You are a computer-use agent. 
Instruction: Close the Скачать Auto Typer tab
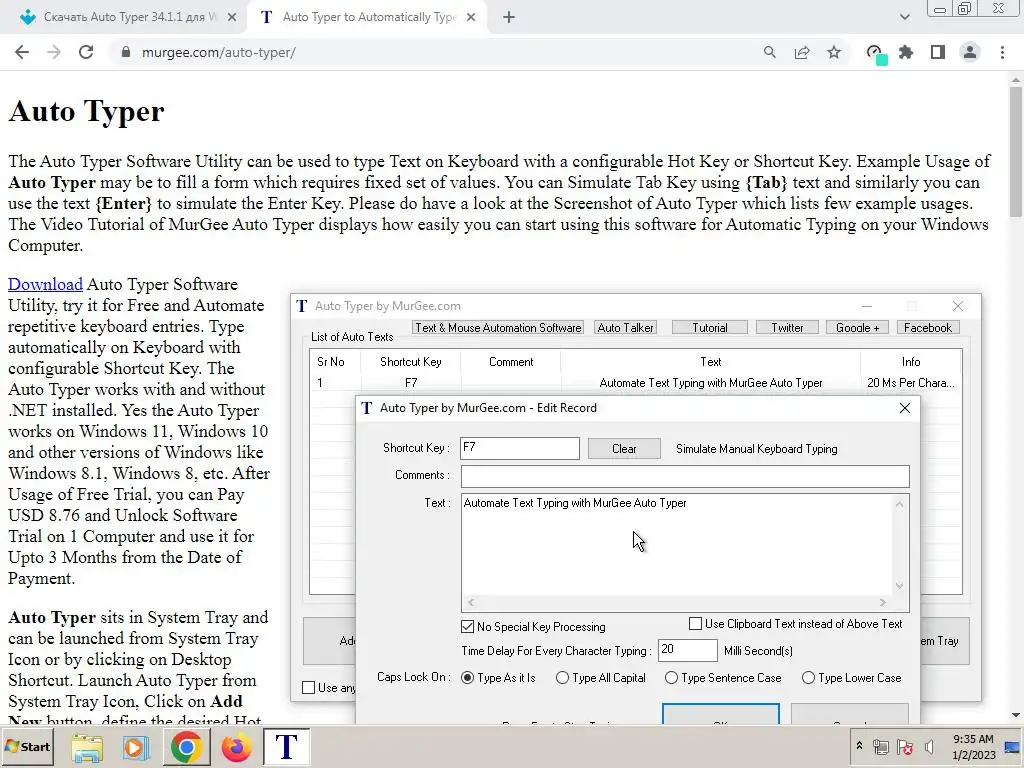[232, 18]
